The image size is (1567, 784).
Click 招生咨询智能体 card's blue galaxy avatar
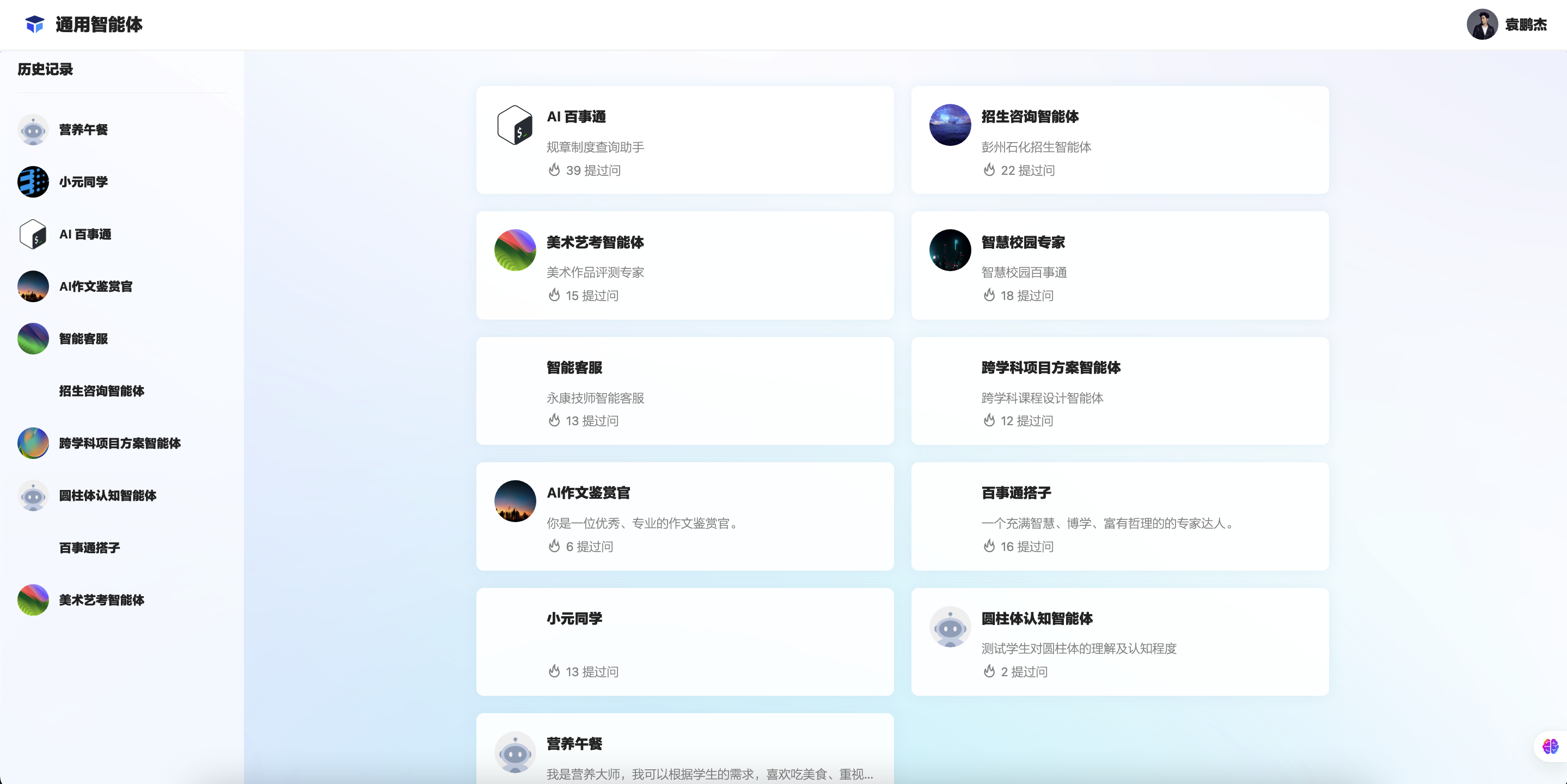pos(950,125)
